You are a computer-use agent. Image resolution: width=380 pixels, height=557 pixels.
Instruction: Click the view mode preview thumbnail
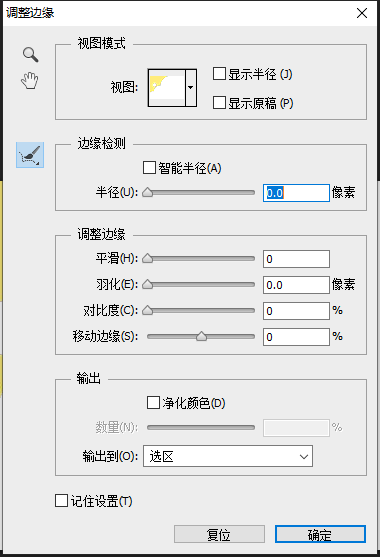click(x=167, y=88)
